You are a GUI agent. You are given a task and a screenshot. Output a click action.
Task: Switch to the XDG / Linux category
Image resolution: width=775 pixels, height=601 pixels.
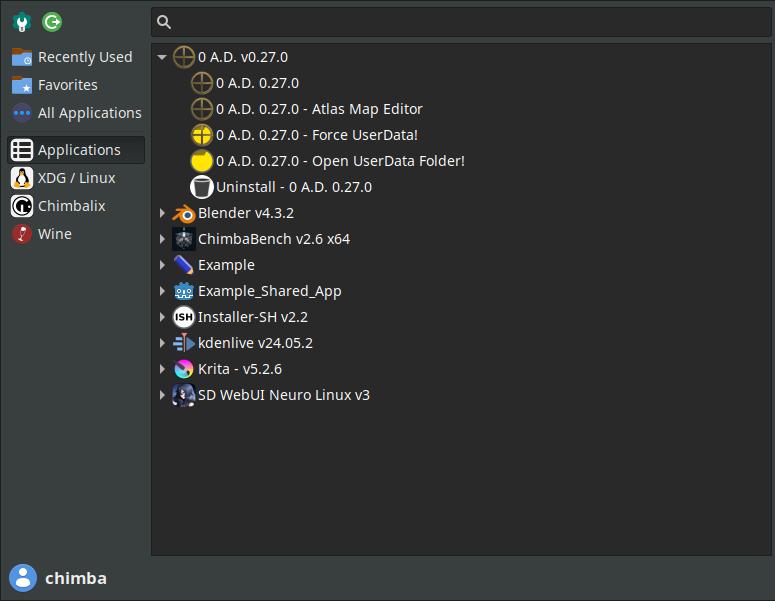tap(76, 177)
